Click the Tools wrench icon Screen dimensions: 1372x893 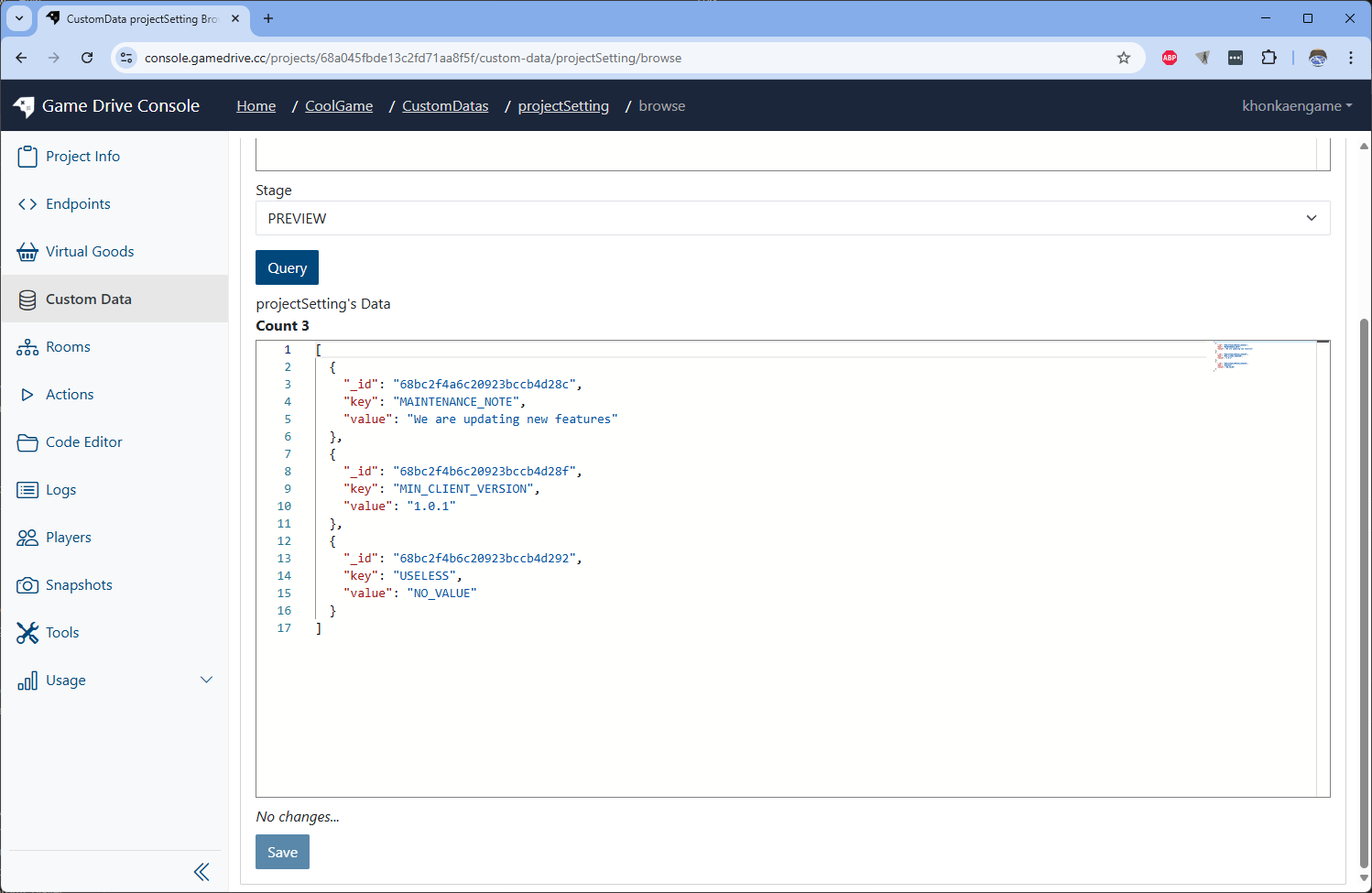click(27, 633)
